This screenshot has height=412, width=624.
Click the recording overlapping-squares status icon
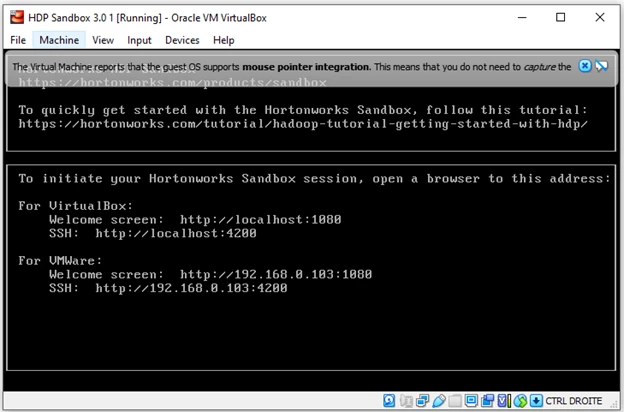(488, 400)
